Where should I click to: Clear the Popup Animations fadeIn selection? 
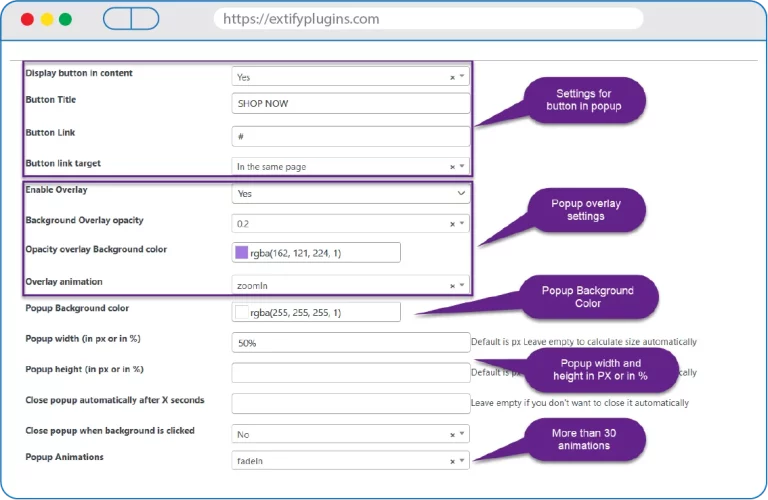(x=452, y=461)
